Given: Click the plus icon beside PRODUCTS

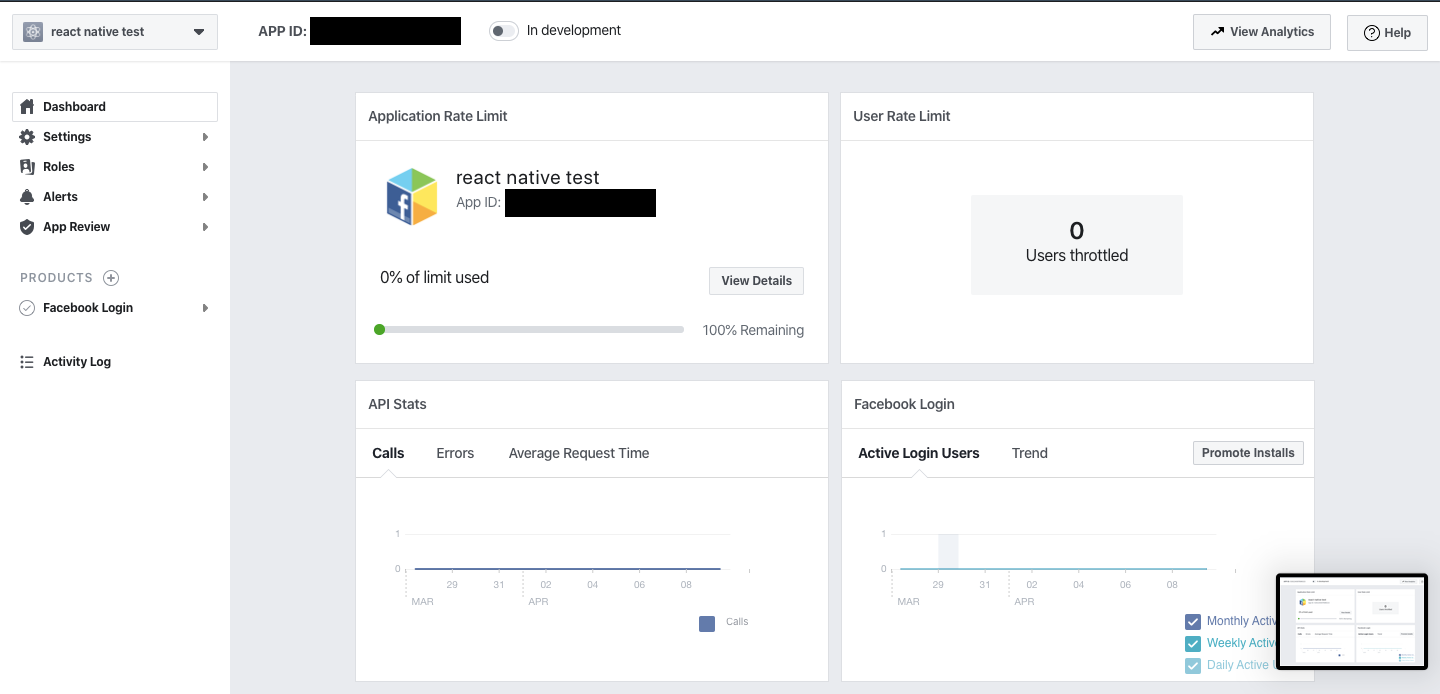Looking at the screenshot, I should [110, 277].
